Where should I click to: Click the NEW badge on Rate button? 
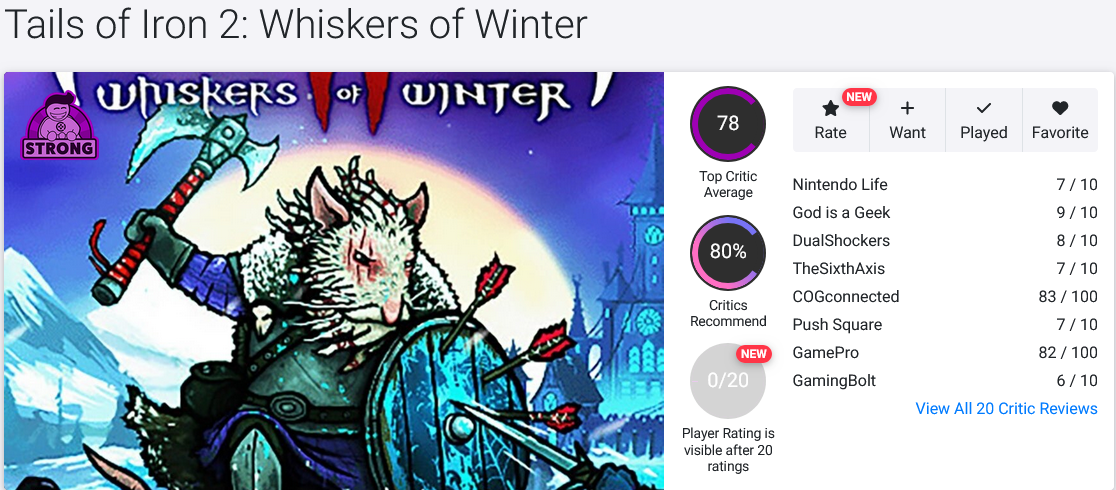tap(859, 97)
